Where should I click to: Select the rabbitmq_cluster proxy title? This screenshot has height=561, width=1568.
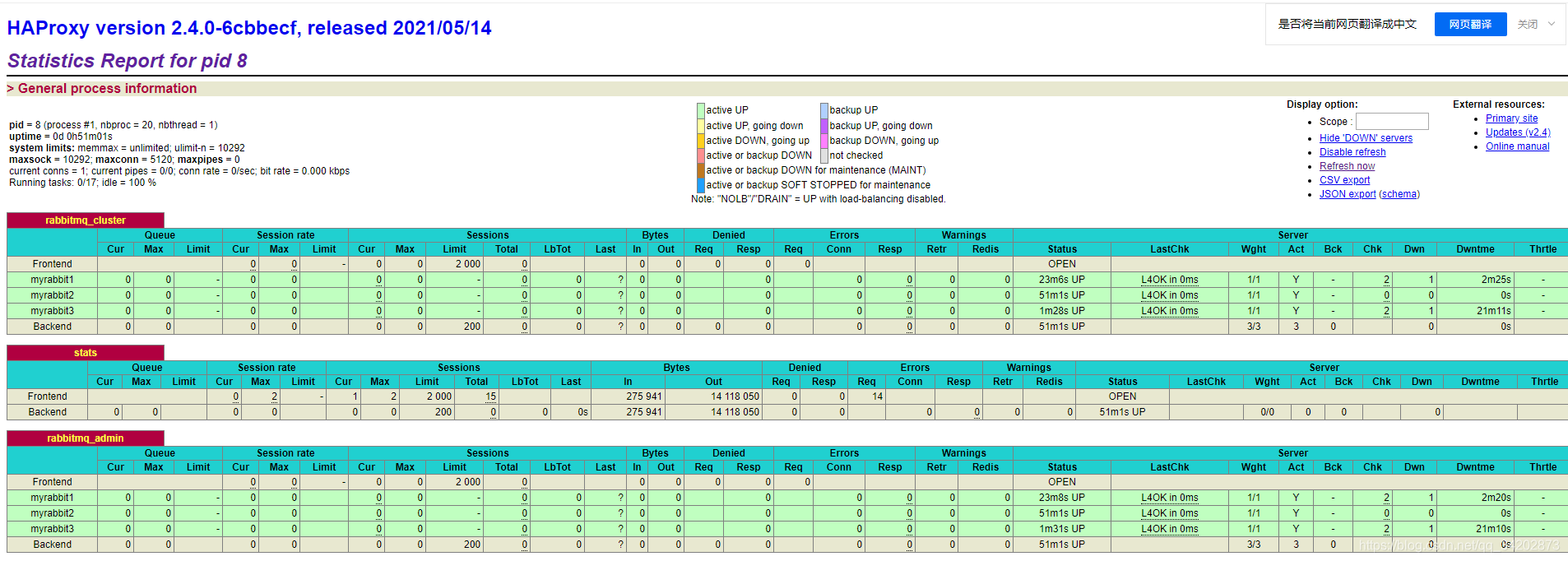(x=86, y=220)
